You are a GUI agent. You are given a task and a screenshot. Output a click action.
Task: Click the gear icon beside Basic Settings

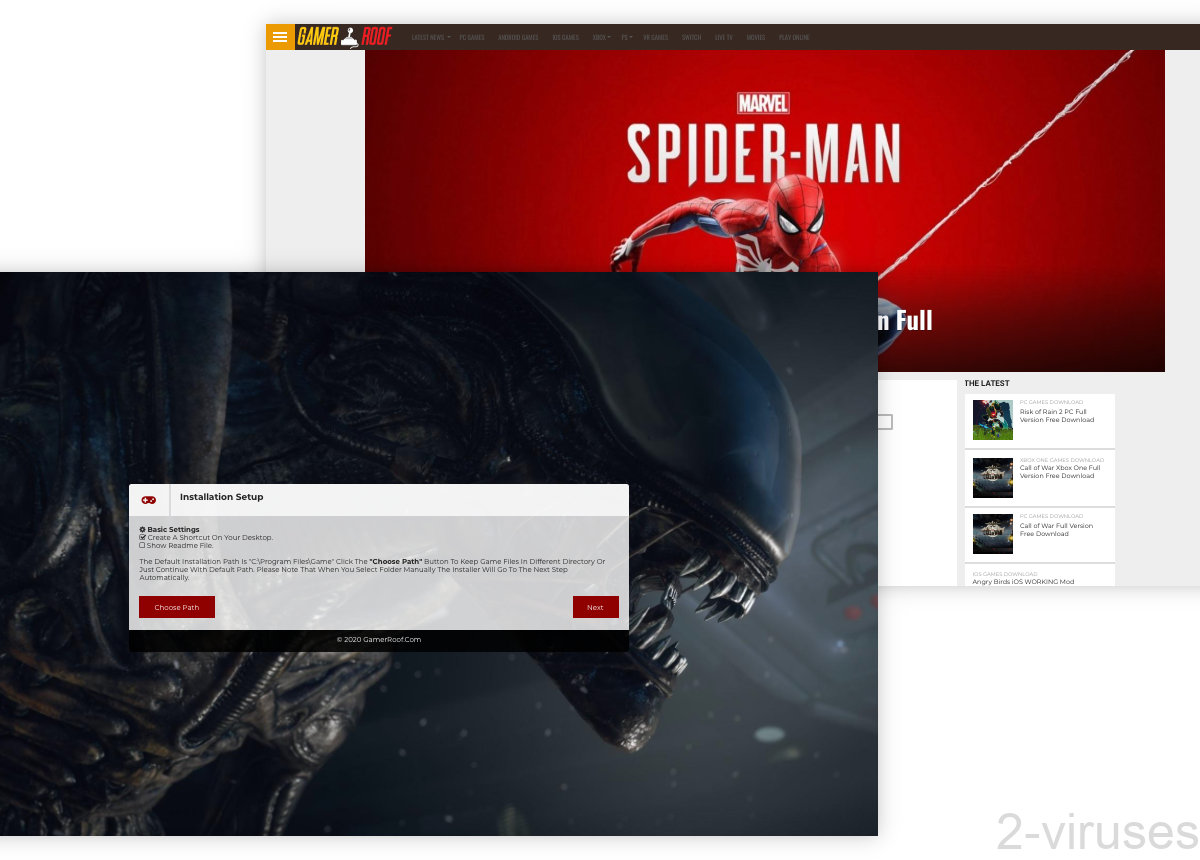[x=143, y=529]
